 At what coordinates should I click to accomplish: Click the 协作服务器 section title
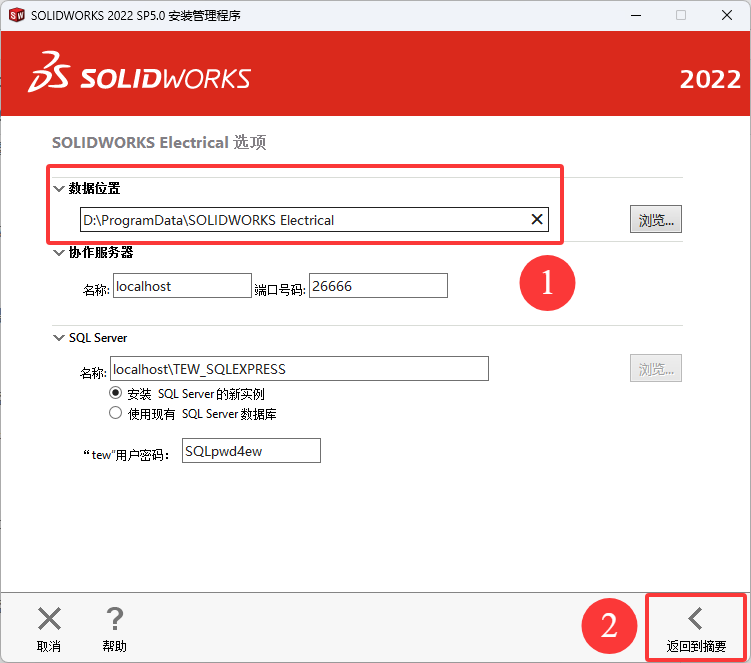pyautogui.click(x=101, y=252)
